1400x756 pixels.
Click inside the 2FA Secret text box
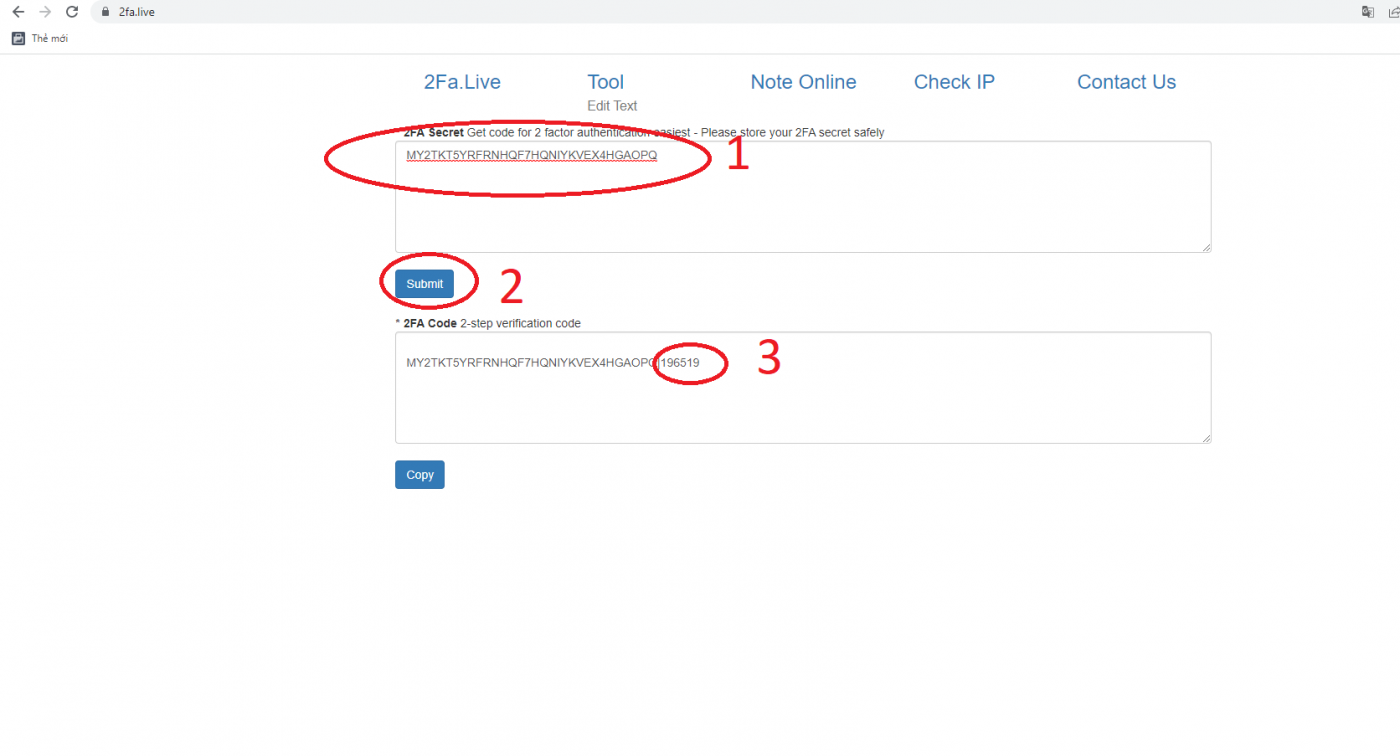(x=802, y=210)
